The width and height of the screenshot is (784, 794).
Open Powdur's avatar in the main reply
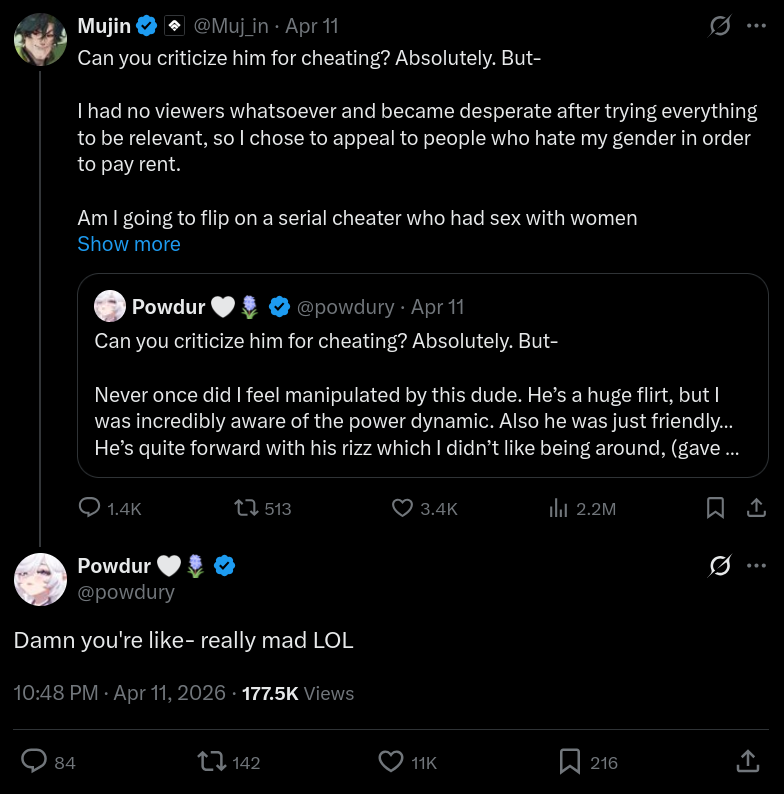tap(41, 579)
